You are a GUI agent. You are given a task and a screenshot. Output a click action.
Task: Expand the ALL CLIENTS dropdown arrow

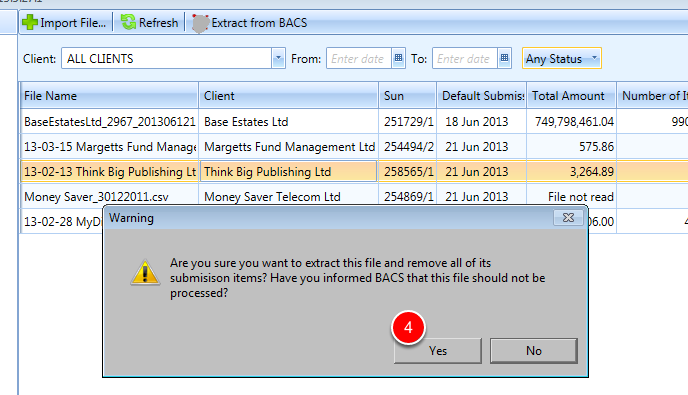click(278, 58)
